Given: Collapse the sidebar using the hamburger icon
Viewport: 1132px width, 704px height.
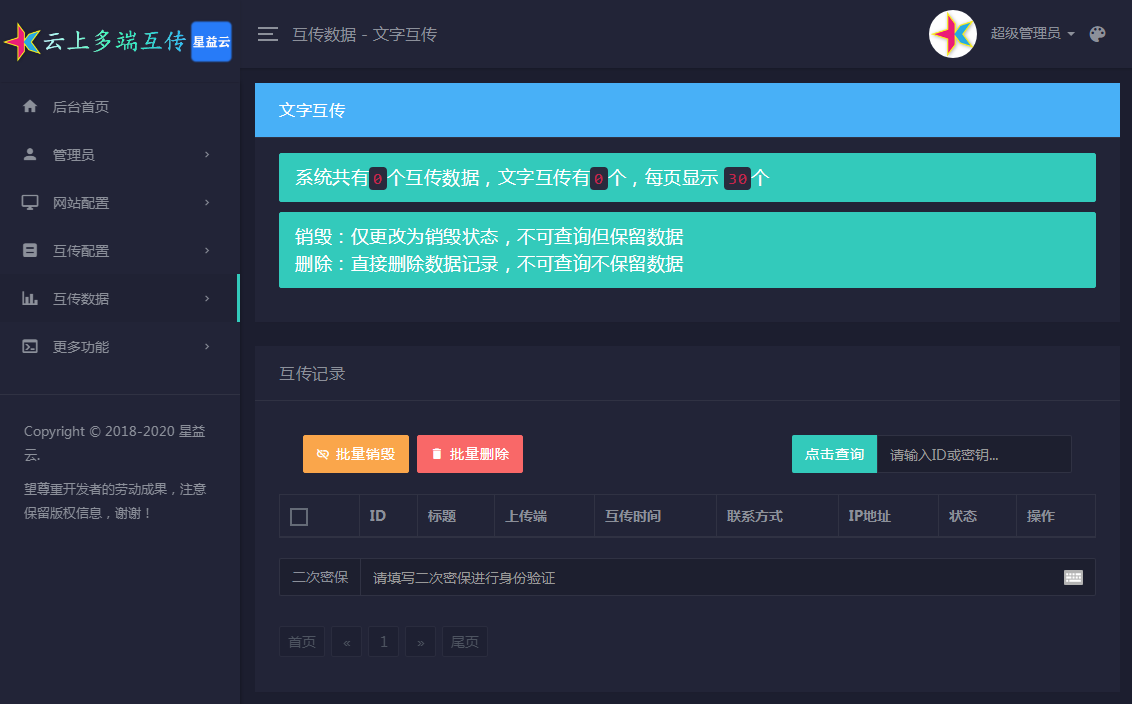Looking at the screenshot, I should click(x=267, y=33).
